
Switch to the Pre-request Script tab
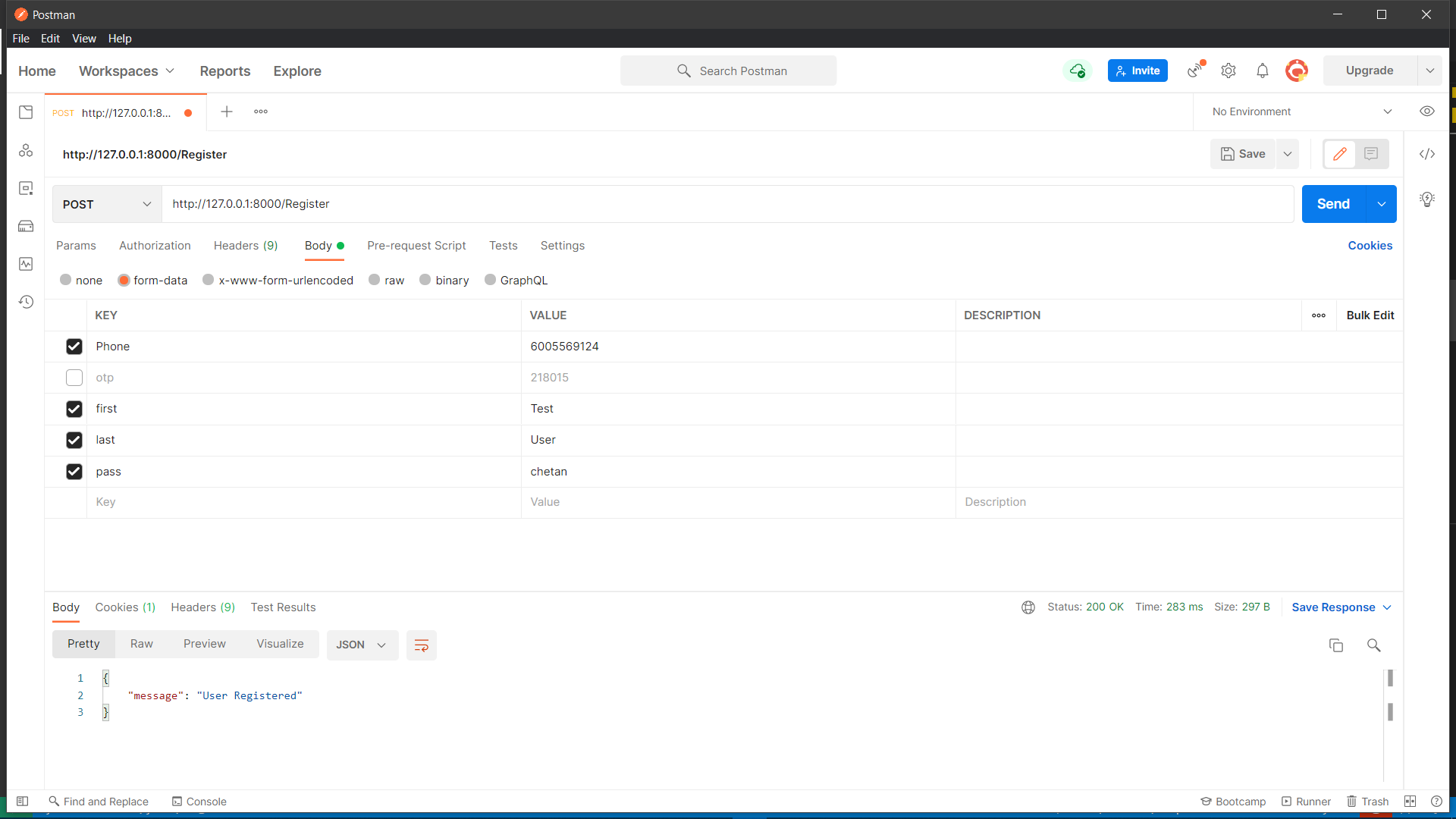click(416, 246)
